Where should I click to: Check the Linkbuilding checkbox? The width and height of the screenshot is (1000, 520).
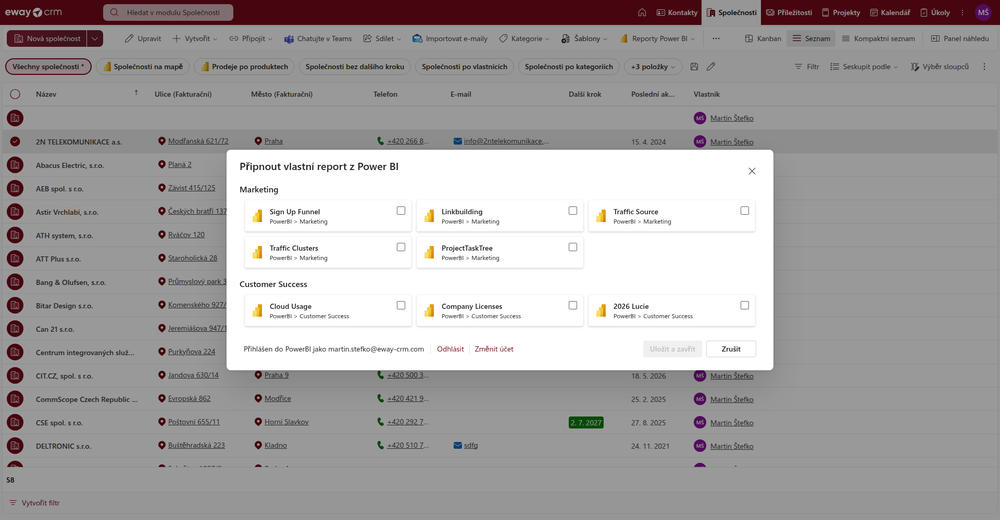click(x=573, y=211)
